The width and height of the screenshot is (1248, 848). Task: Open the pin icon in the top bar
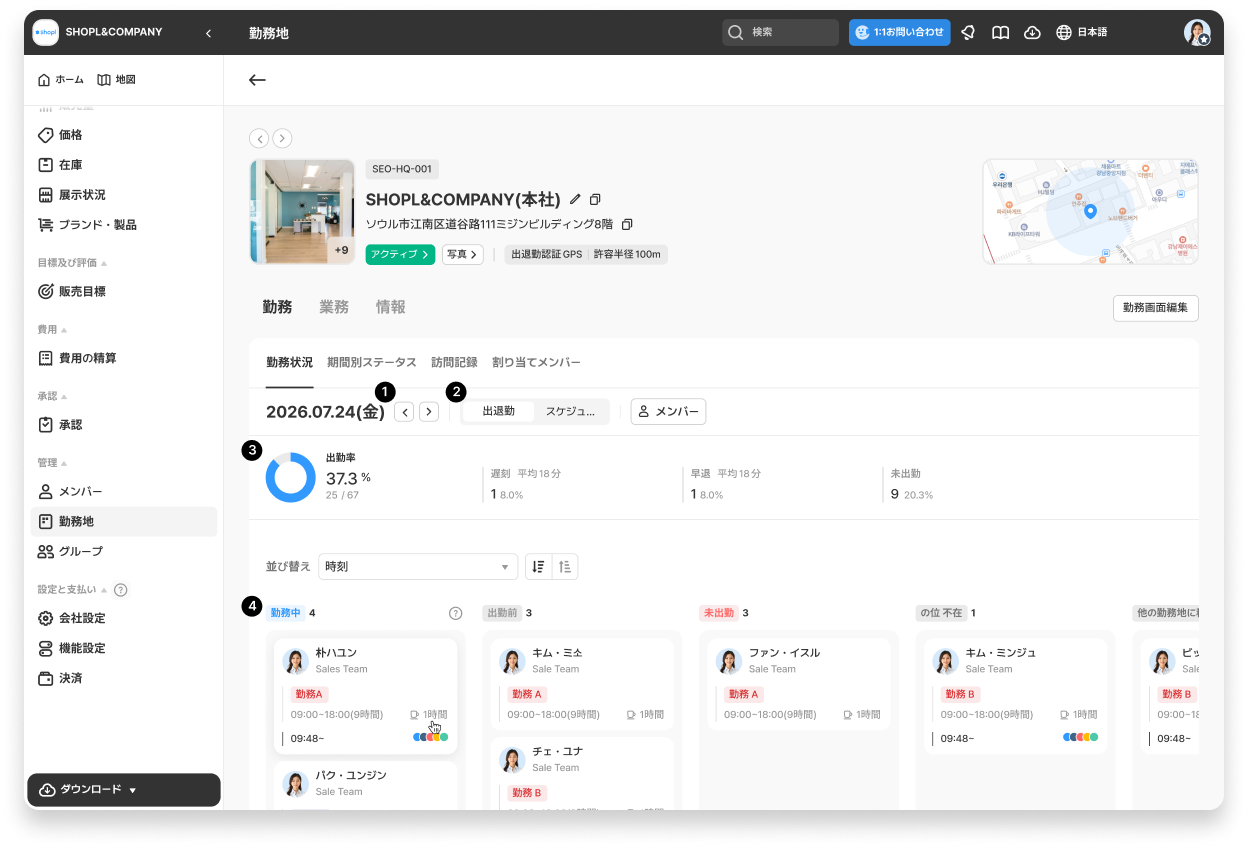click(x=967, y=32)
